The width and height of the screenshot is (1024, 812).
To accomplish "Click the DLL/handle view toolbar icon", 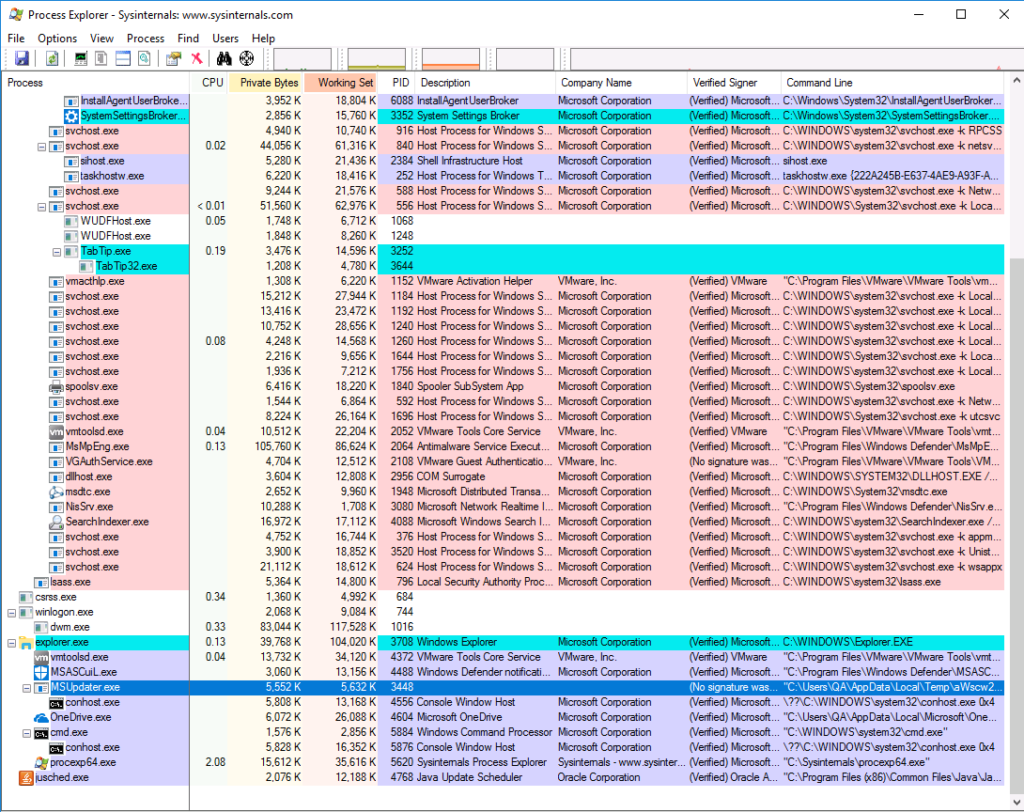I will click(x=144, y=59).
